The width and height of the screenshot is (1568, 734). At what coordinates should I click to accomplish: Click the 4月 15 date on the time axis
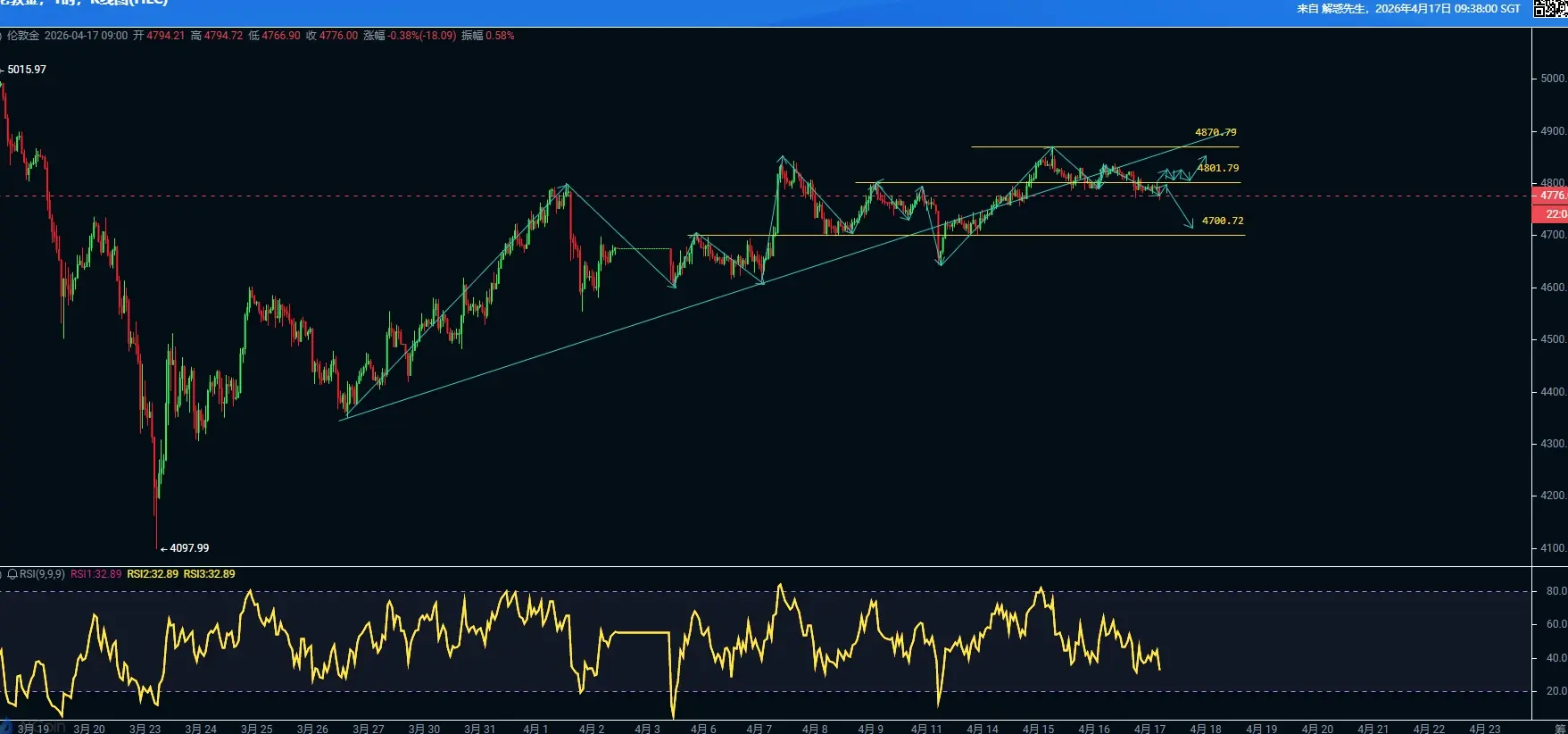pyautogui.click(x=1039, y=729)
